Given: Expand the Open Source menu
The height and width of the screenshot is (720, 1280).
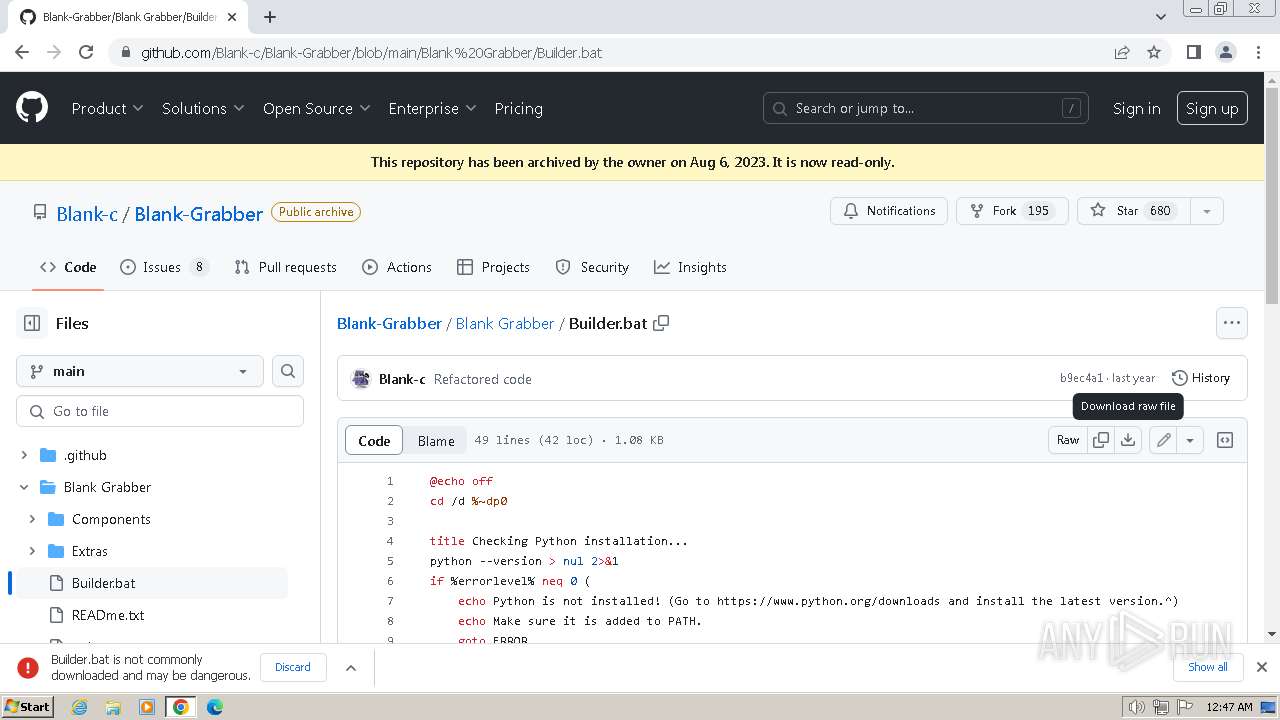Looking at the screenshot, I should click(316, 108).
